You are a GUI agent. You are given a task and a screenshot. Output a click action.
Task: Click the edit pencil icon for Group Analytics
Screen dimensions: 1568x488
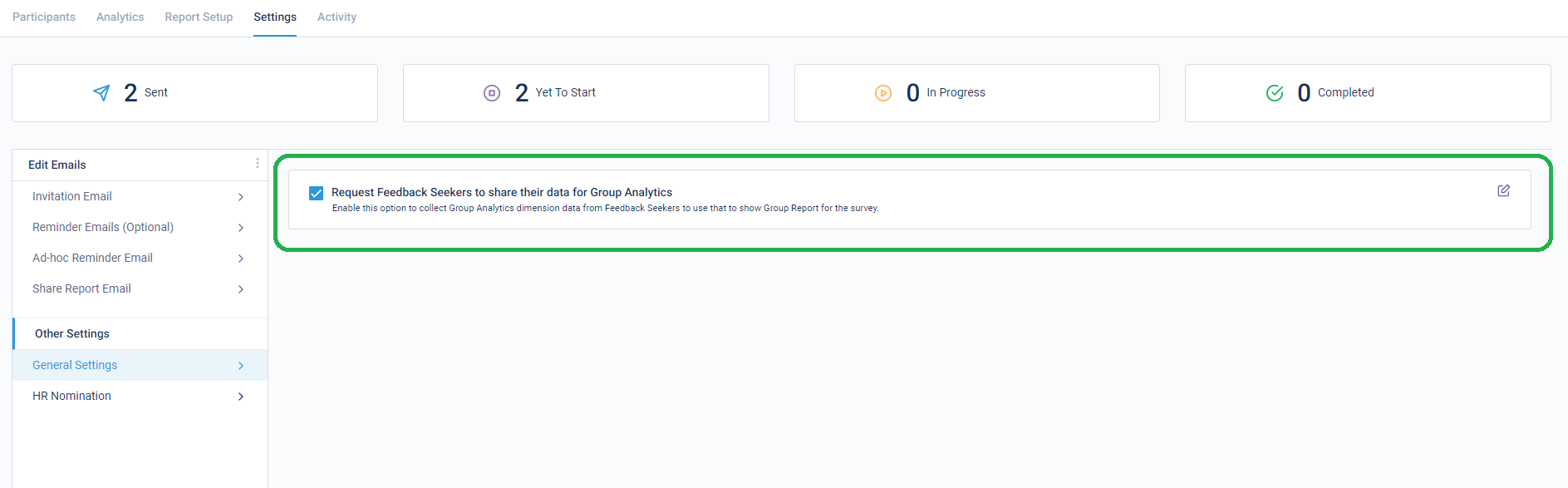pos(1503,191)
